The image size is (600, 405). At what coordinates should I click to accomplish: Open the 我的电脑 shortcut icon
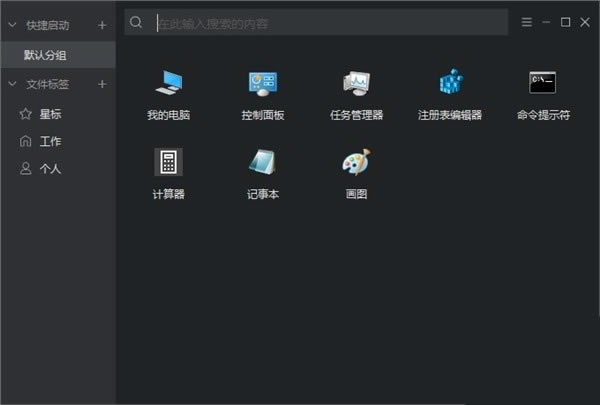click(x=169, y=83)
